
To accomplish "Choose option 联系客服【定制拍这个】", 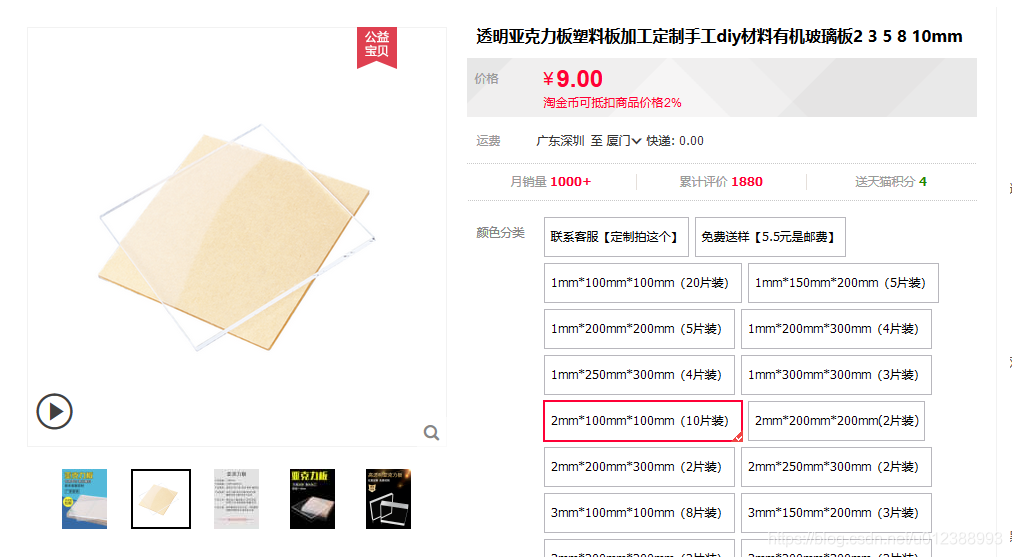I will coord(616,237).
